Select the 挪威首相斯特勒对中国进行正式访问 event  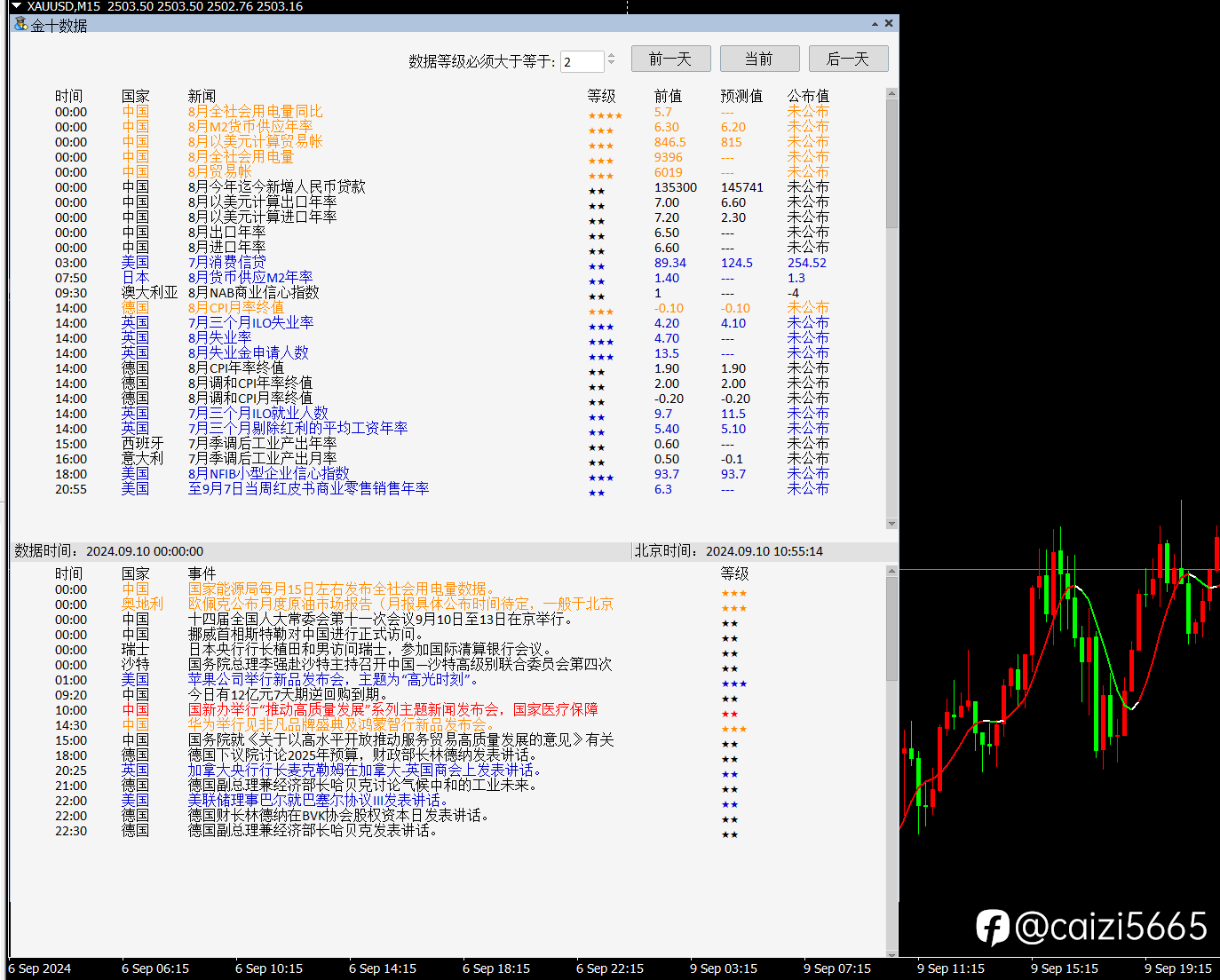(x=401, y=635)
